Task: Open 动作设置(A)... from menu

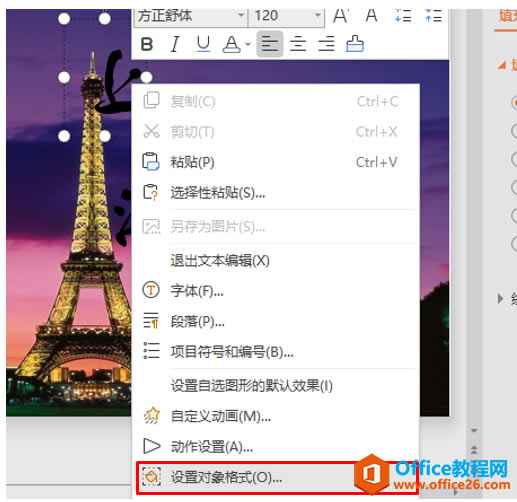Action: point(276,447)
